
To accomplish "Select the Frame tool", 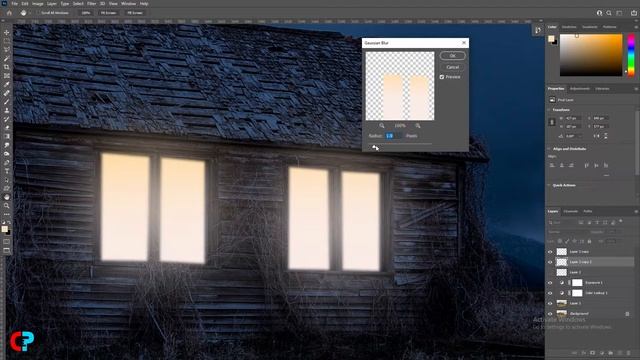I will coord(7,76).
